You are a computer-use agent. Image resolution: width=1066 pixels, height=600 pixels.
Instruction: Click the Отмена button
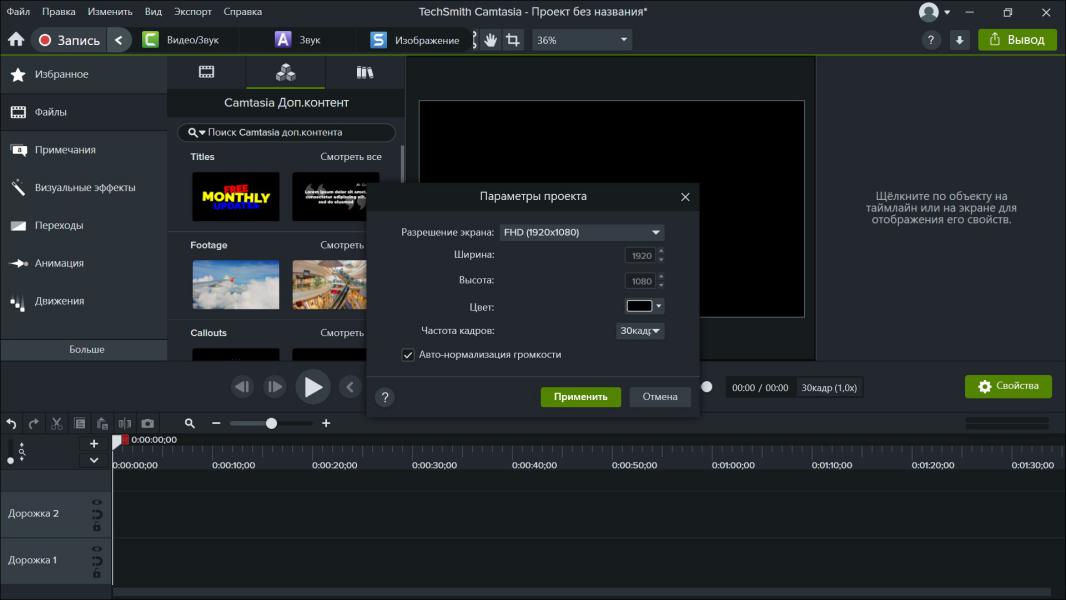click(659, 397)
